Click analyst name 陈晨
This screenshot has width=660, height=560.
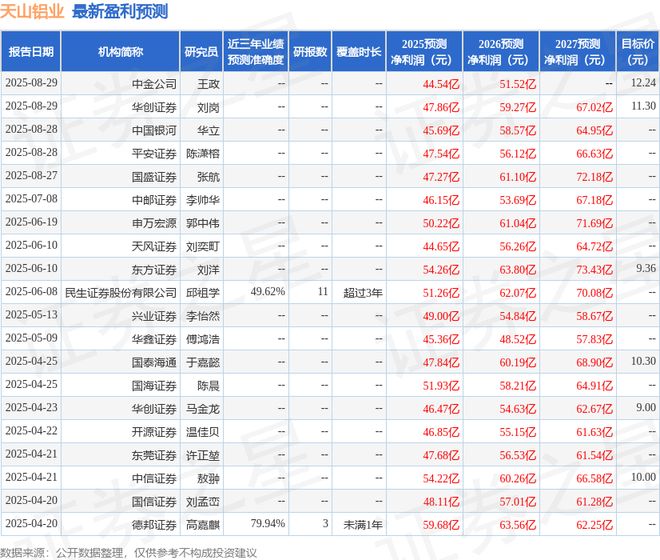click(208, 386)
